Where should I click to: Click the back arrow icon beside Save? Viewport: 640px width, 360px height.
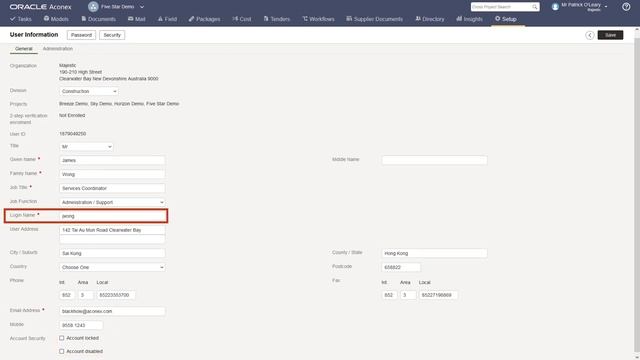[589, 35]
